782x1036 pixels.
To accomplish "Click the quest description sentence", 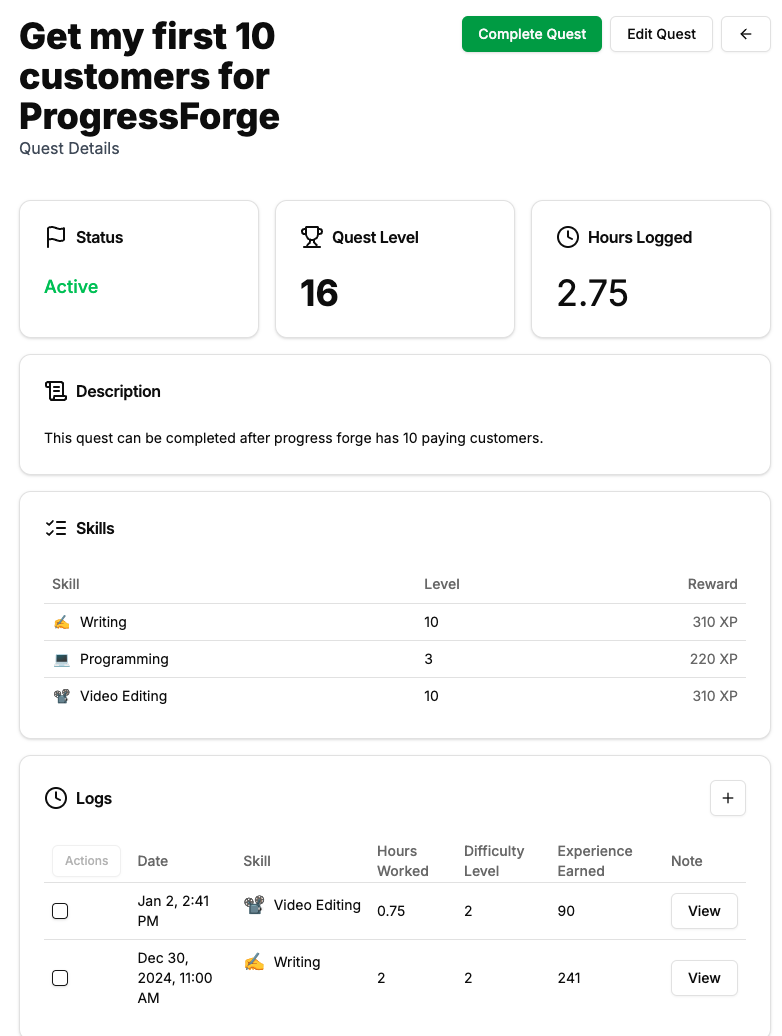I will click(x=293, y=438).
